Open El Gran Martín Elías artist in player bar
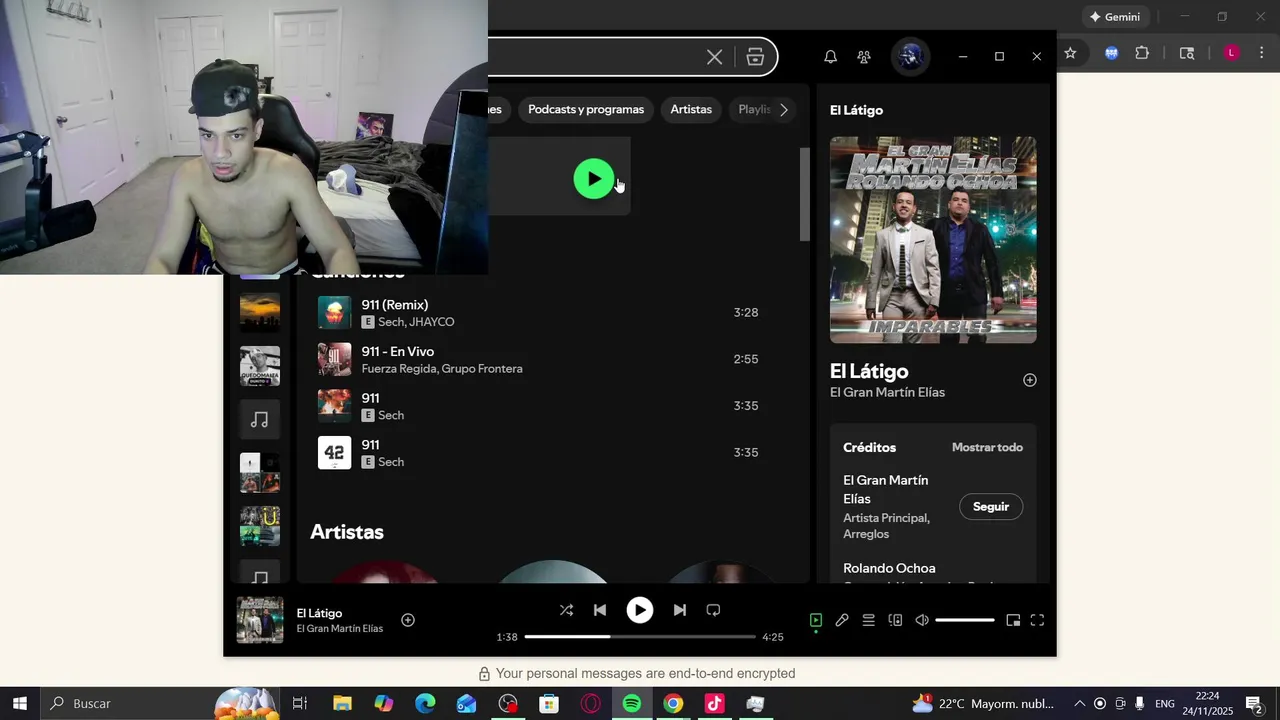 [x=340, y=629]
